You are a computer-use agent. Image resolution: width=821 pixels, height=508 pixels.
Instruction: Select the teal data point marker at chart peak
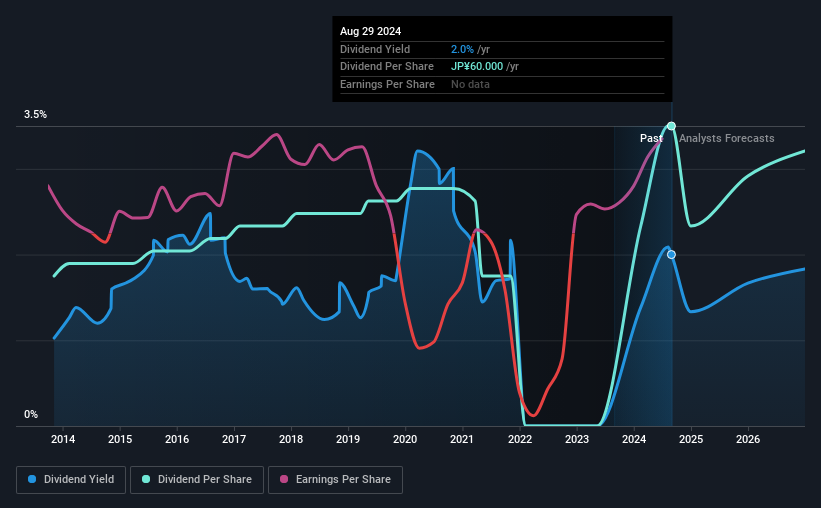tap(671, 126)
